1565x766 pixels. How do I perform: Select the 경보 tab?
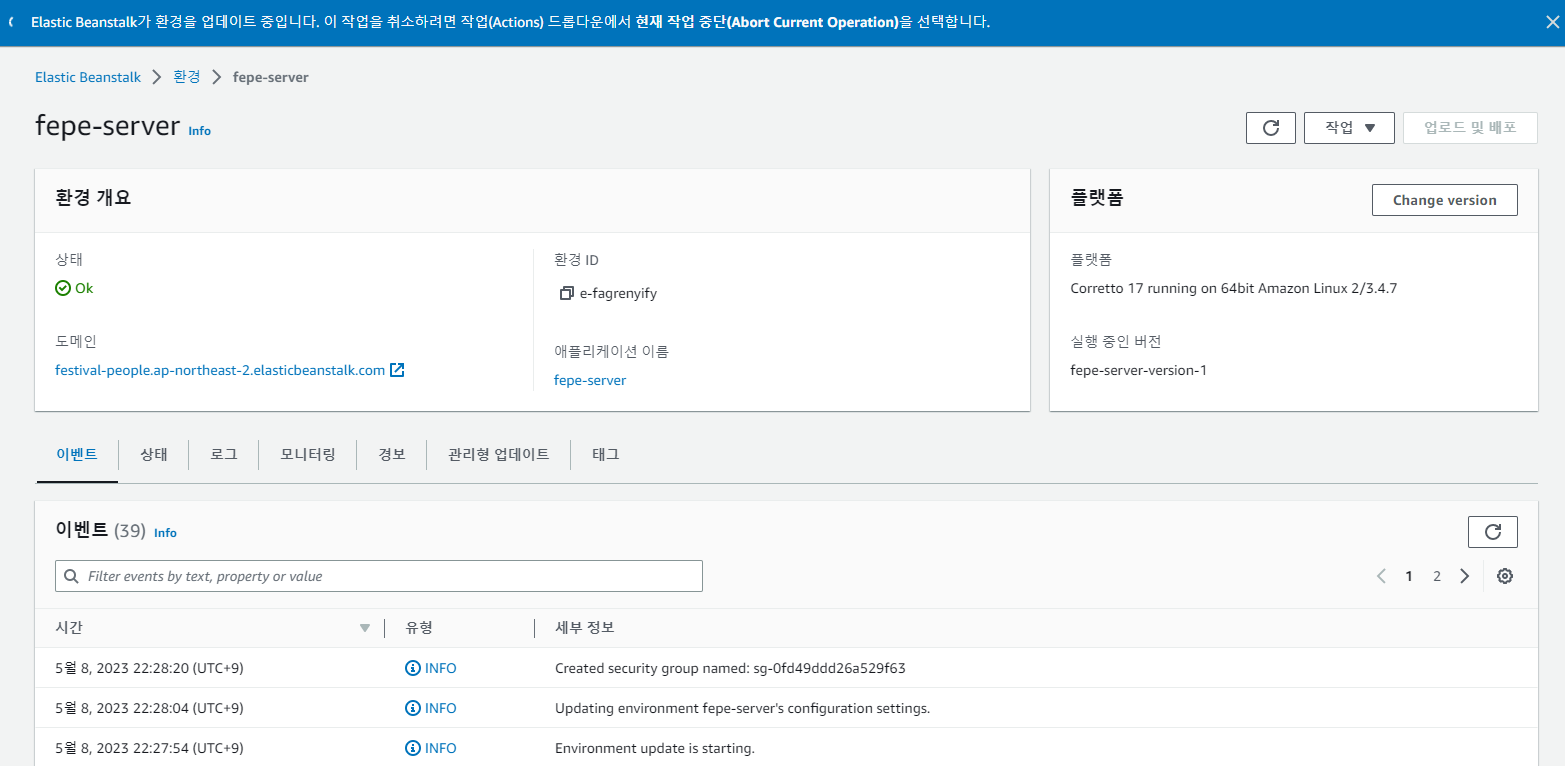pos(392,454)
